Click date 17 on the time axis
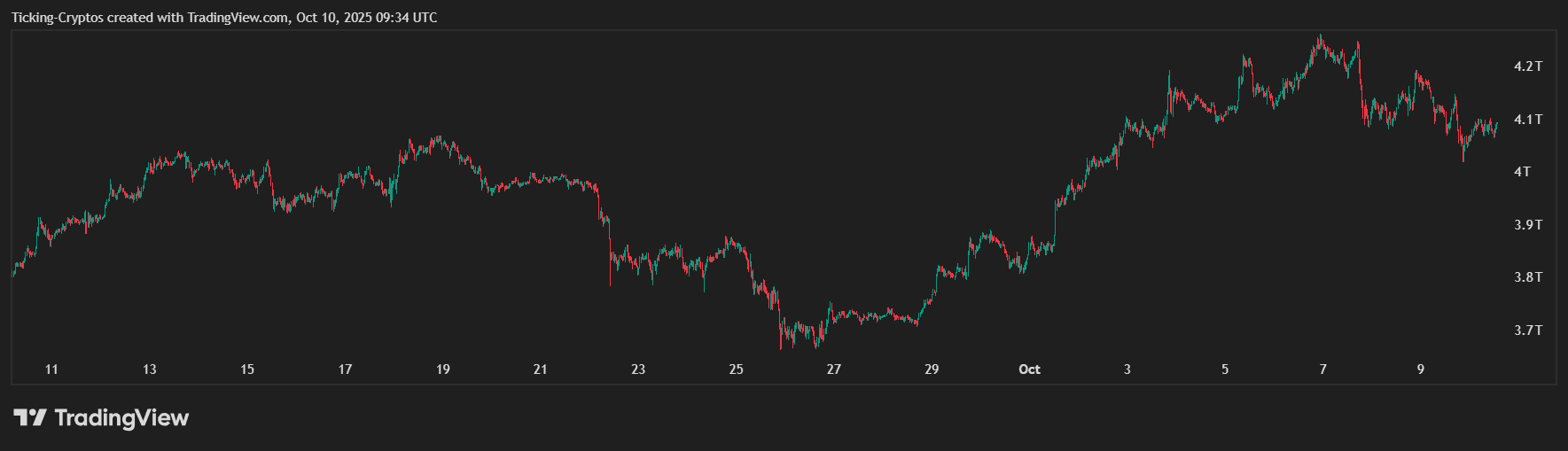1568x451 pixels. pyautogui.click(x=345, y=369)
